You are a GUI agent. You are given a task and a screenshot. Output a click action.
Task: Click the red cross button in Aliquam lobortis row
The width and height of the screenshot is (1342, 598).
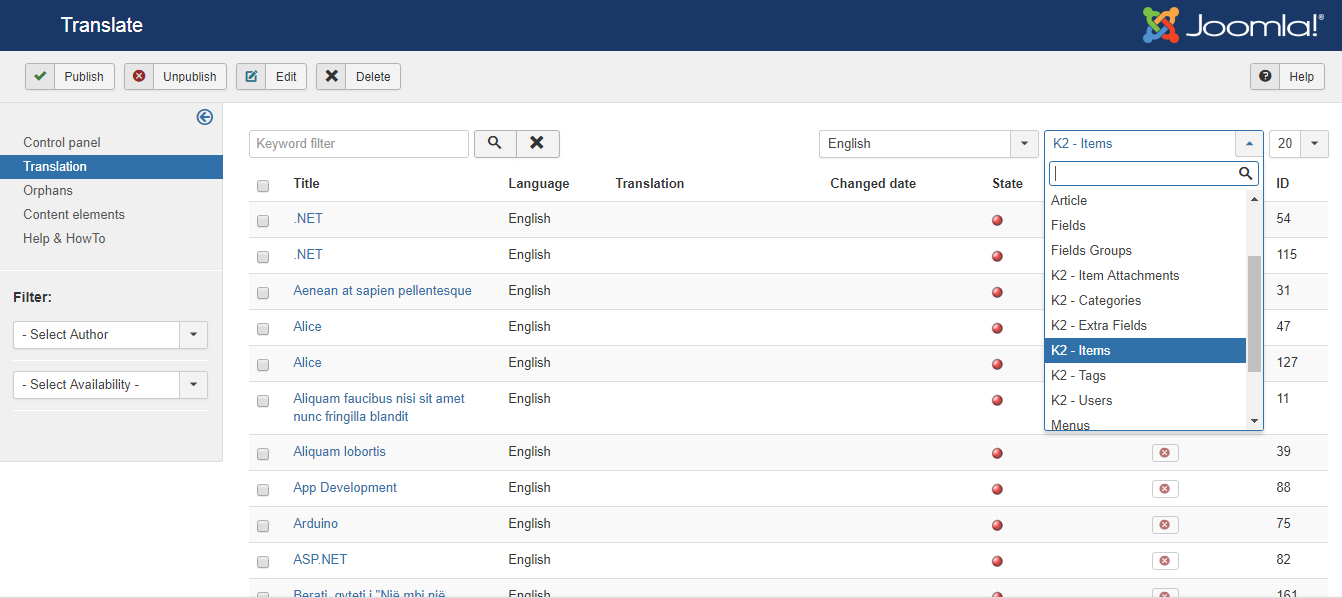click(x=1165, y=453)
